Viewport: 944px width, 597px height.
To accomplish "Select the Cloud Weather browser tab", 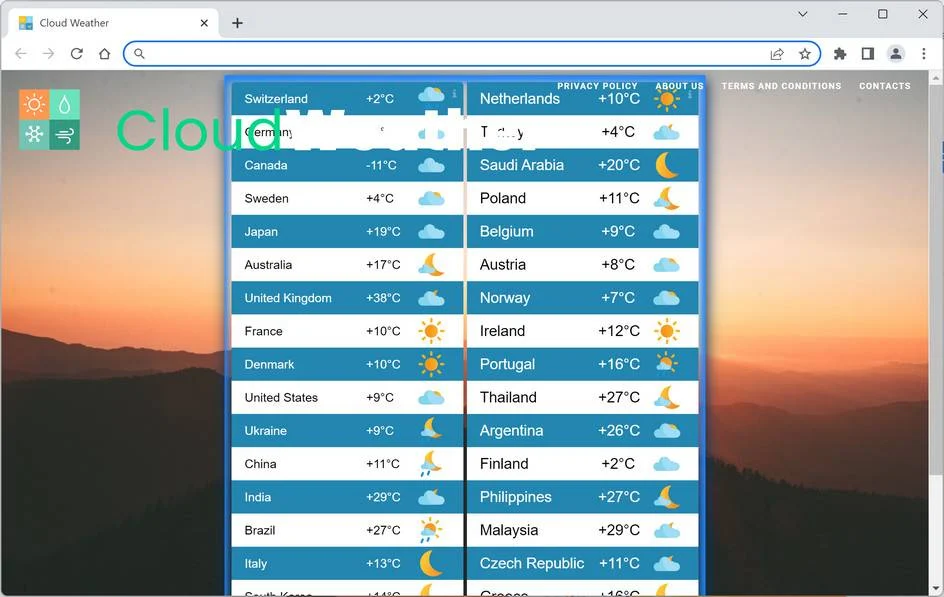I will 113,23.
